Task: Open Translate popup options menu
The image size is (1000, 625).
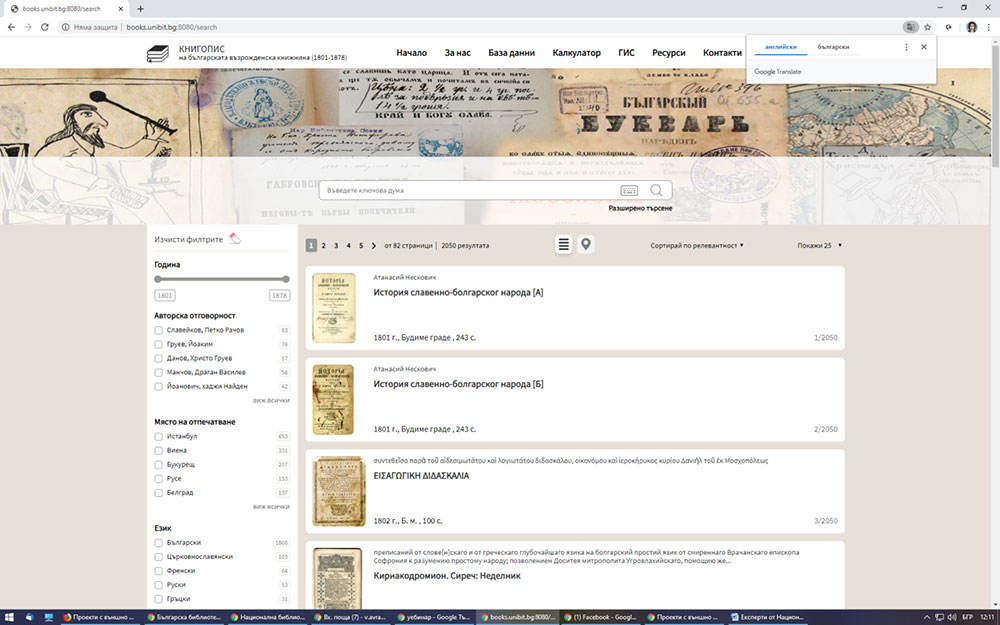Action: tap(906, 47)
